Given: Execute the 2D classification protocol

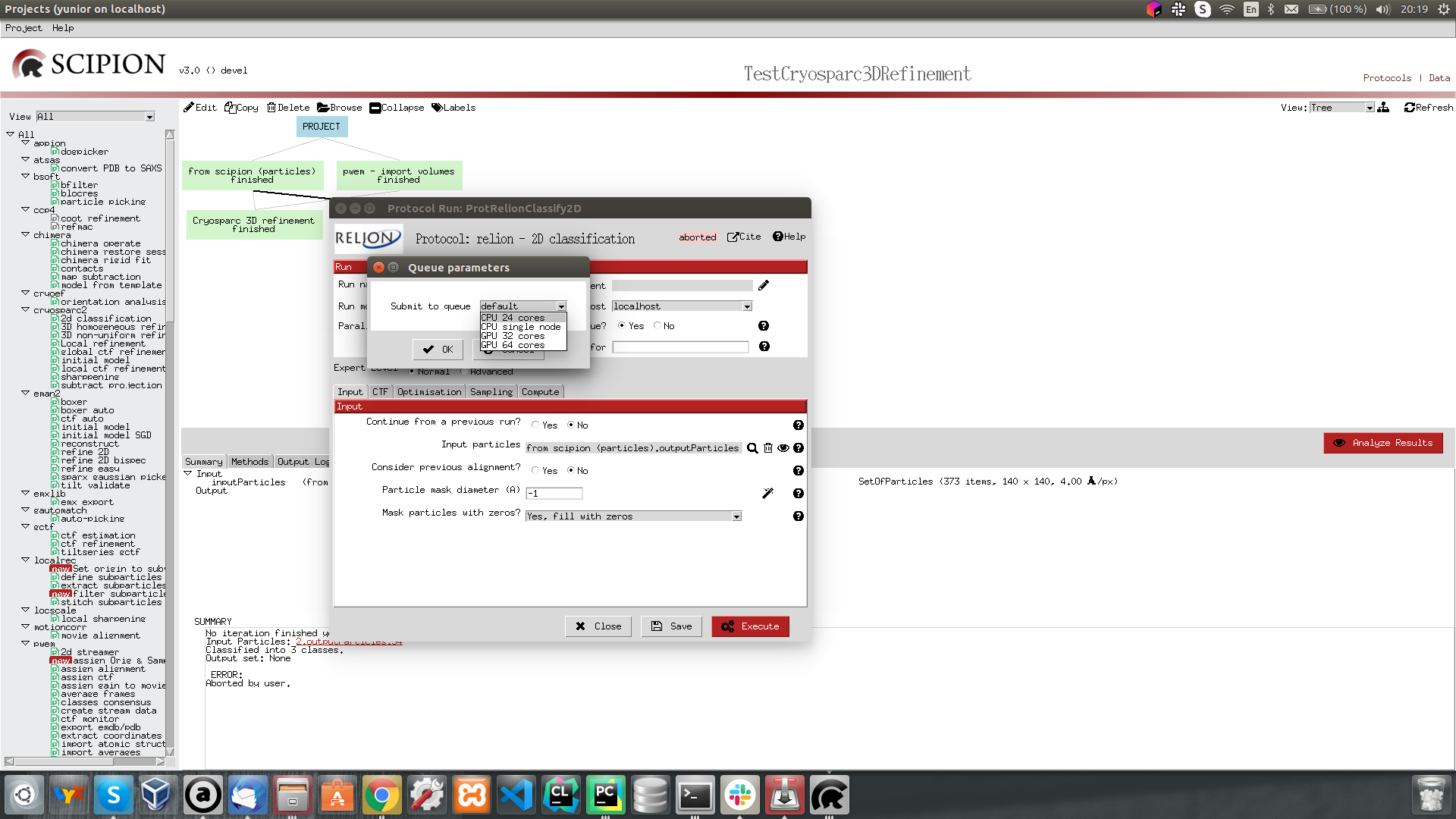Looking at the screenshot, I should coord(750,626).
